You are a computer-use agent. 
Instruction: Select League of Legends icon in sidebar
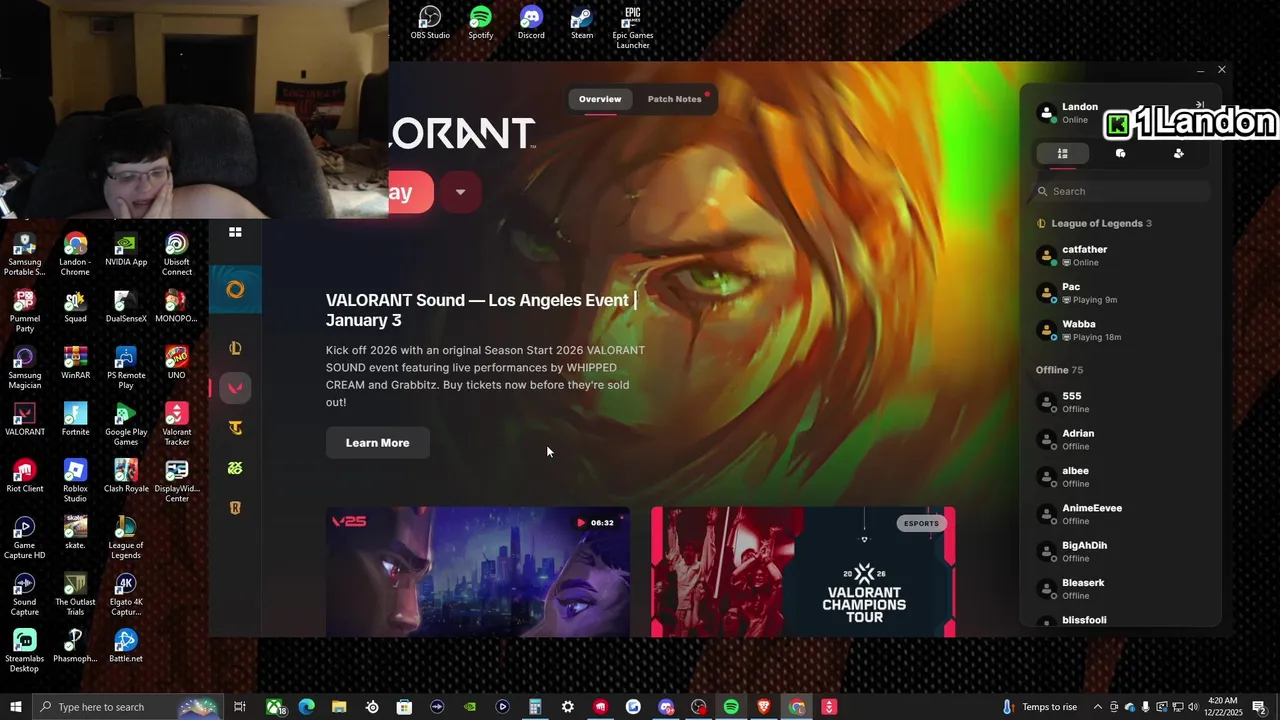235,348
